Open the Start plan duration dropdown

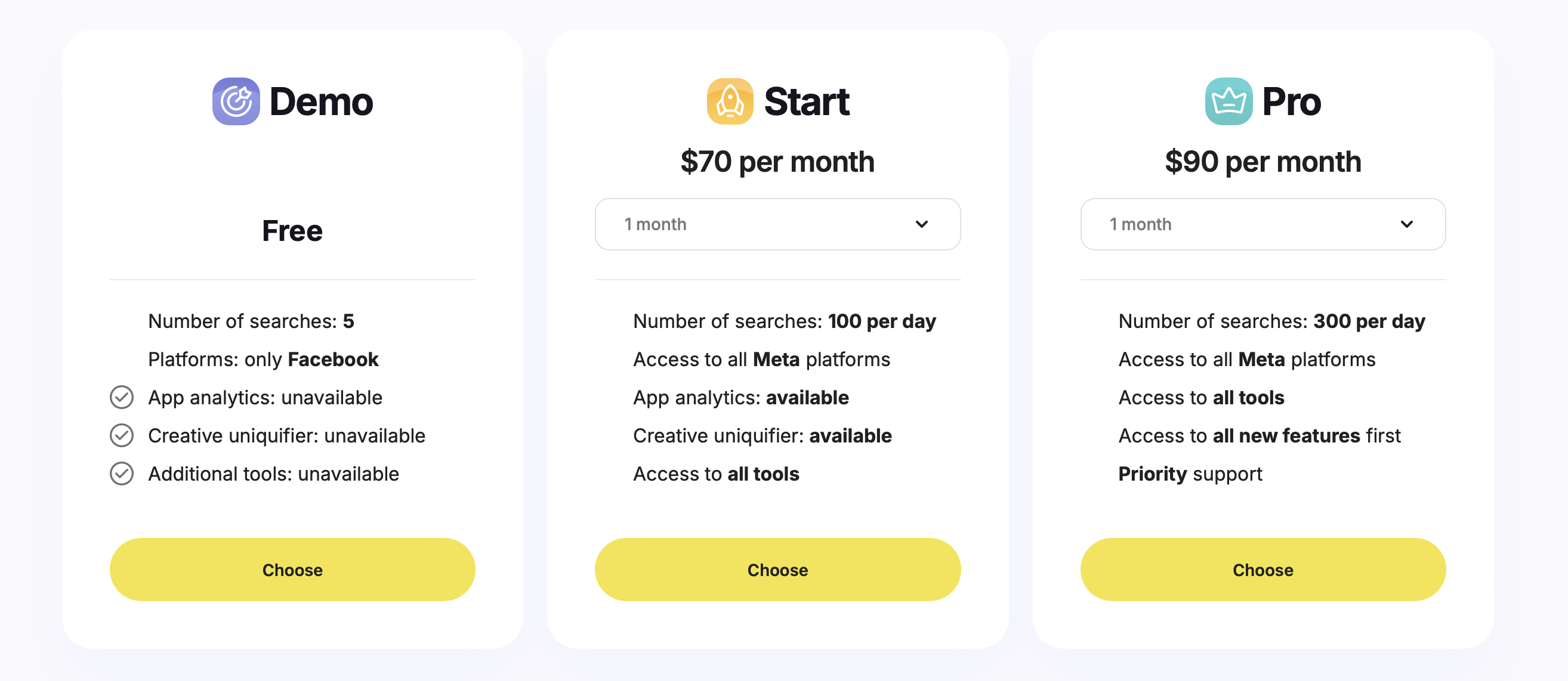pos(777,224)
